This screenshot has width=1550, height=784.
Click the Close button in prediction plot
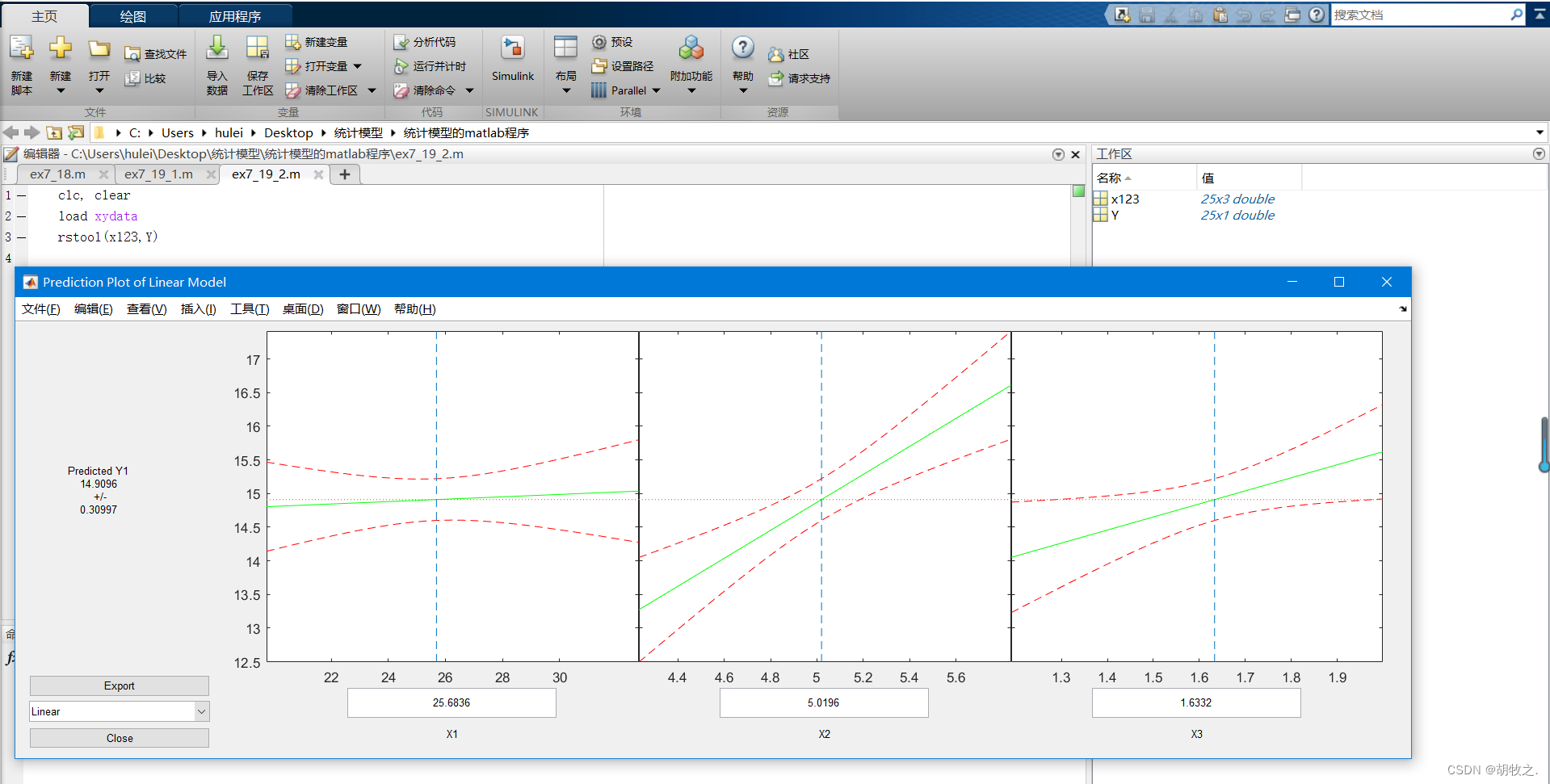pyautogui.click(x=120, y=738)
